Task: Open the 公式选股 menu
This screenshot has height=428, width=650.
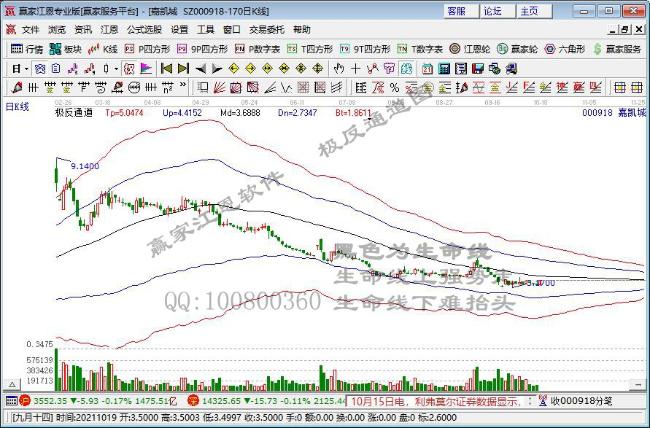Action: pyautogui.click(x=145, y=30)
